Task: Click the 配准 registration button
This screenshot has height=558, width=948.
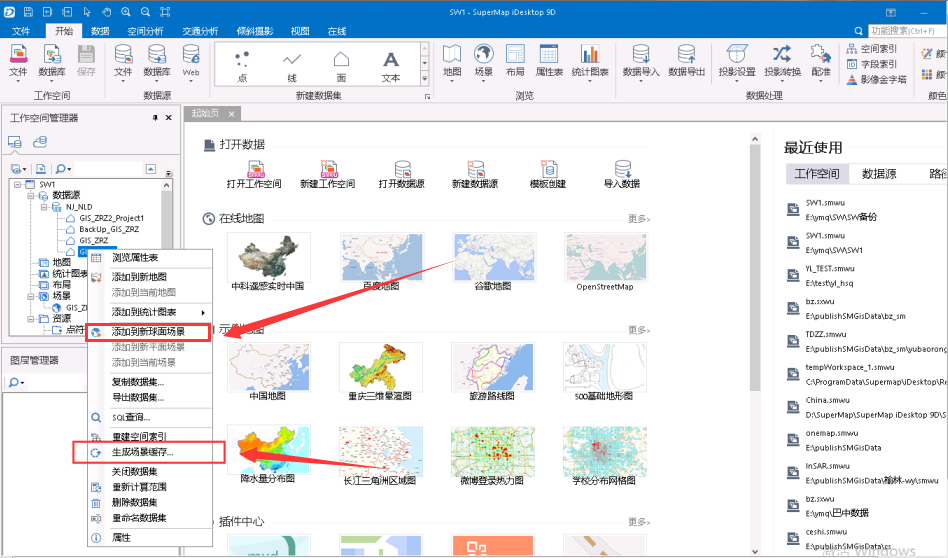Action: click(x=821, y=62)
